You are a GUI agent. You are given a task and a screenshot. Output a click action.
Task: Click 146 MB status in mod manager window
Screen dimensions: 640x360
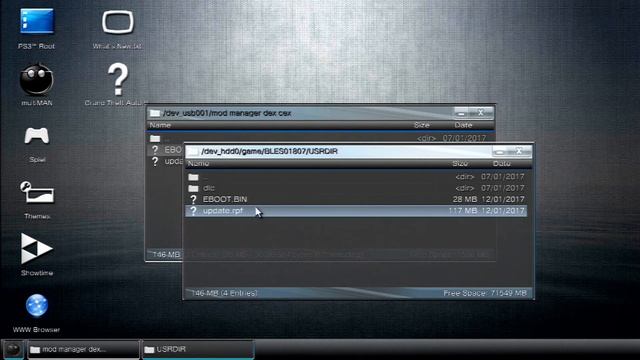point(166,254)
